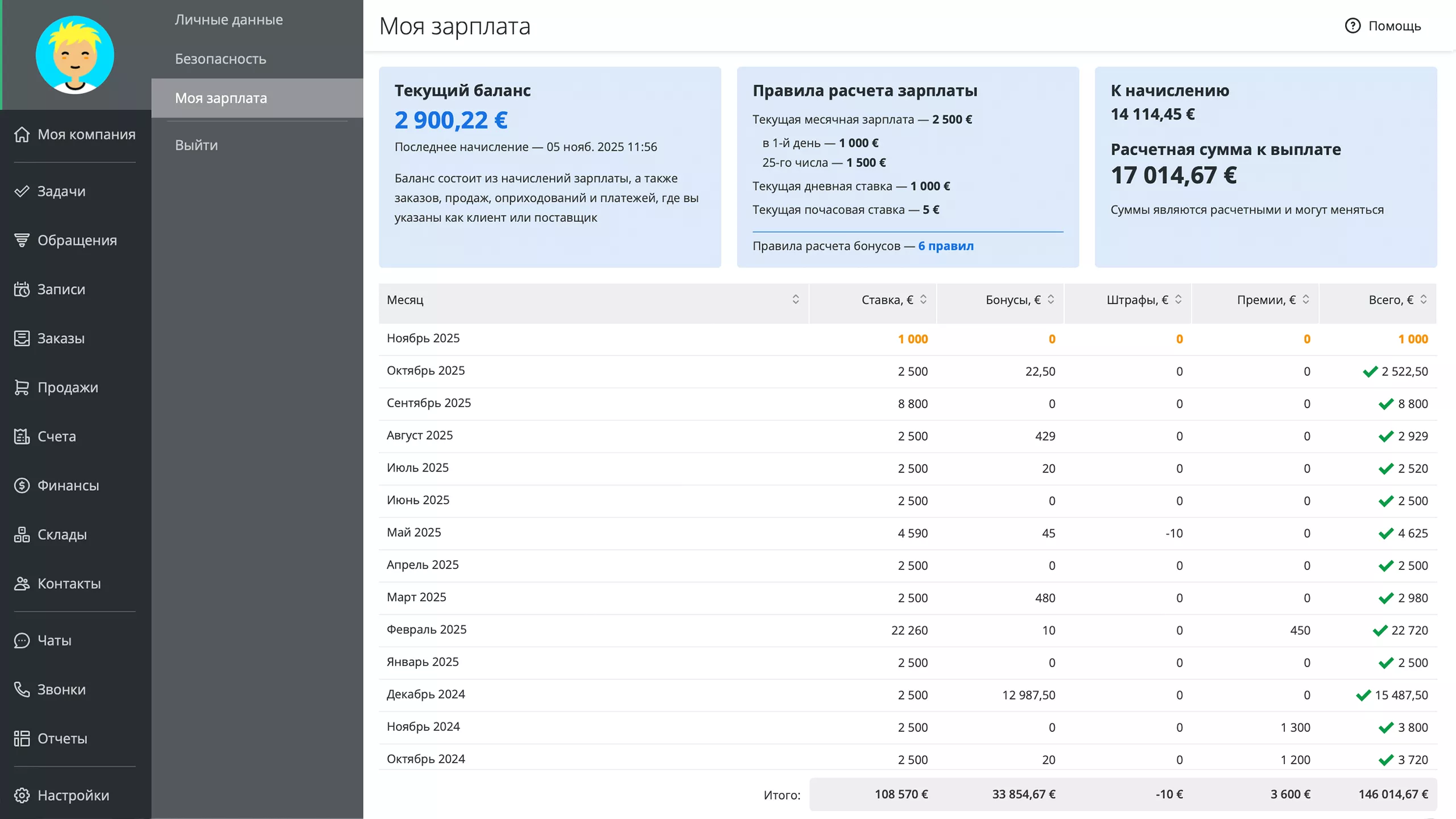
Task: Sort by the Bonuses column arrows
Action: [x=1050, y=299]
